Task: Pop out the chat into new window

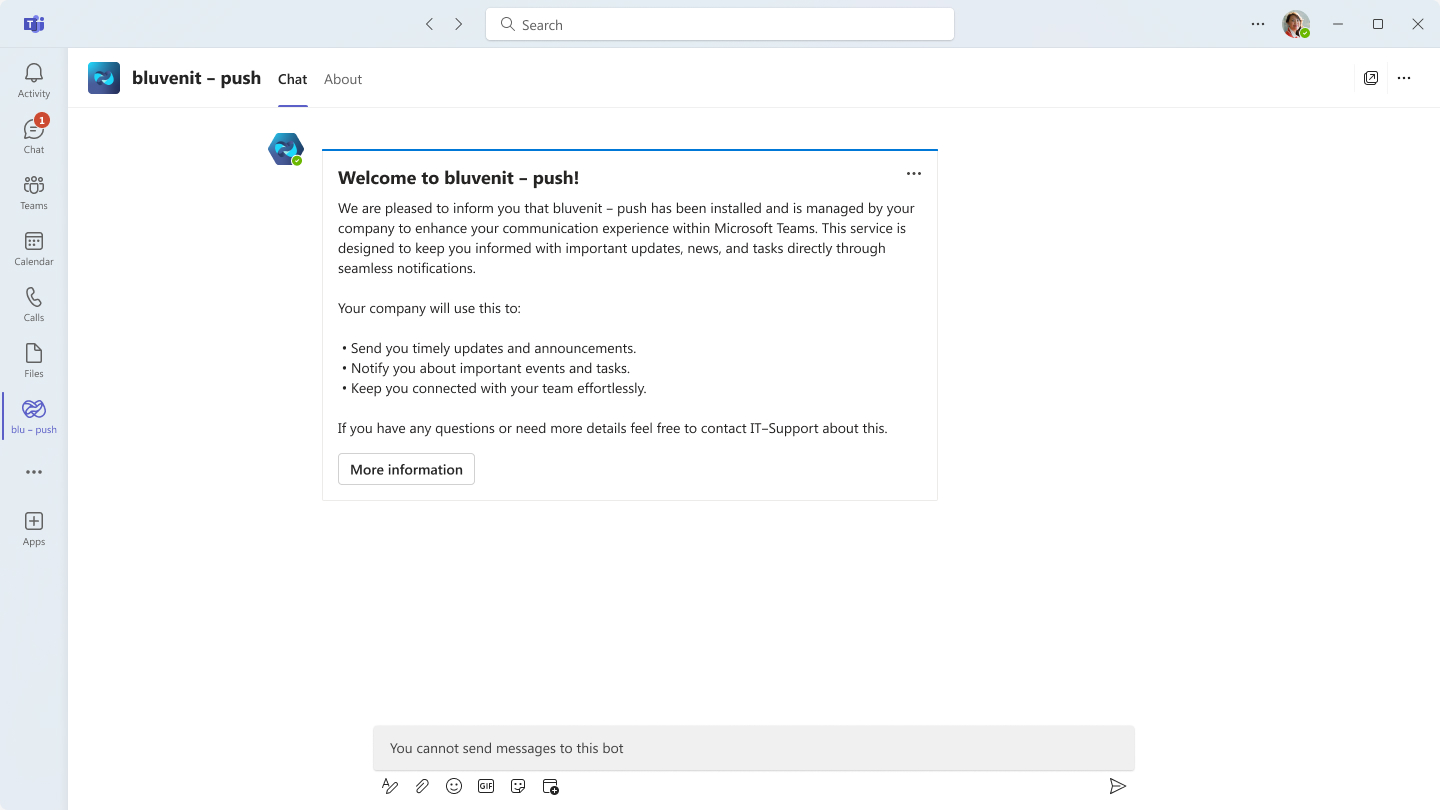Action: [x=1371, y=78]
